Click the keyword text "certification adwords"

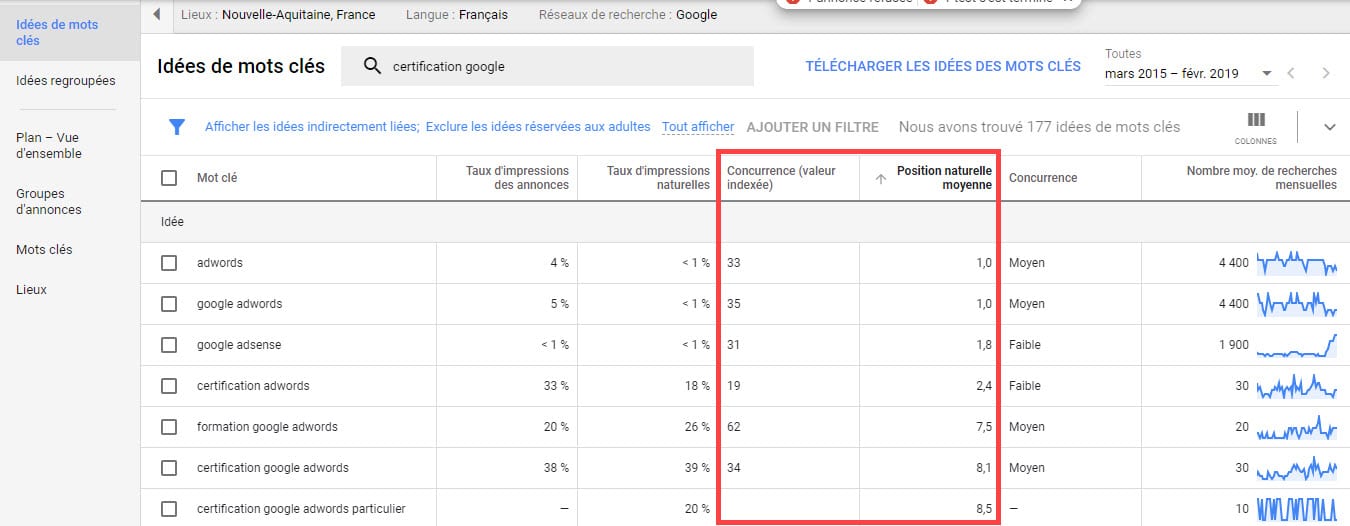click(x=253, y=386)
